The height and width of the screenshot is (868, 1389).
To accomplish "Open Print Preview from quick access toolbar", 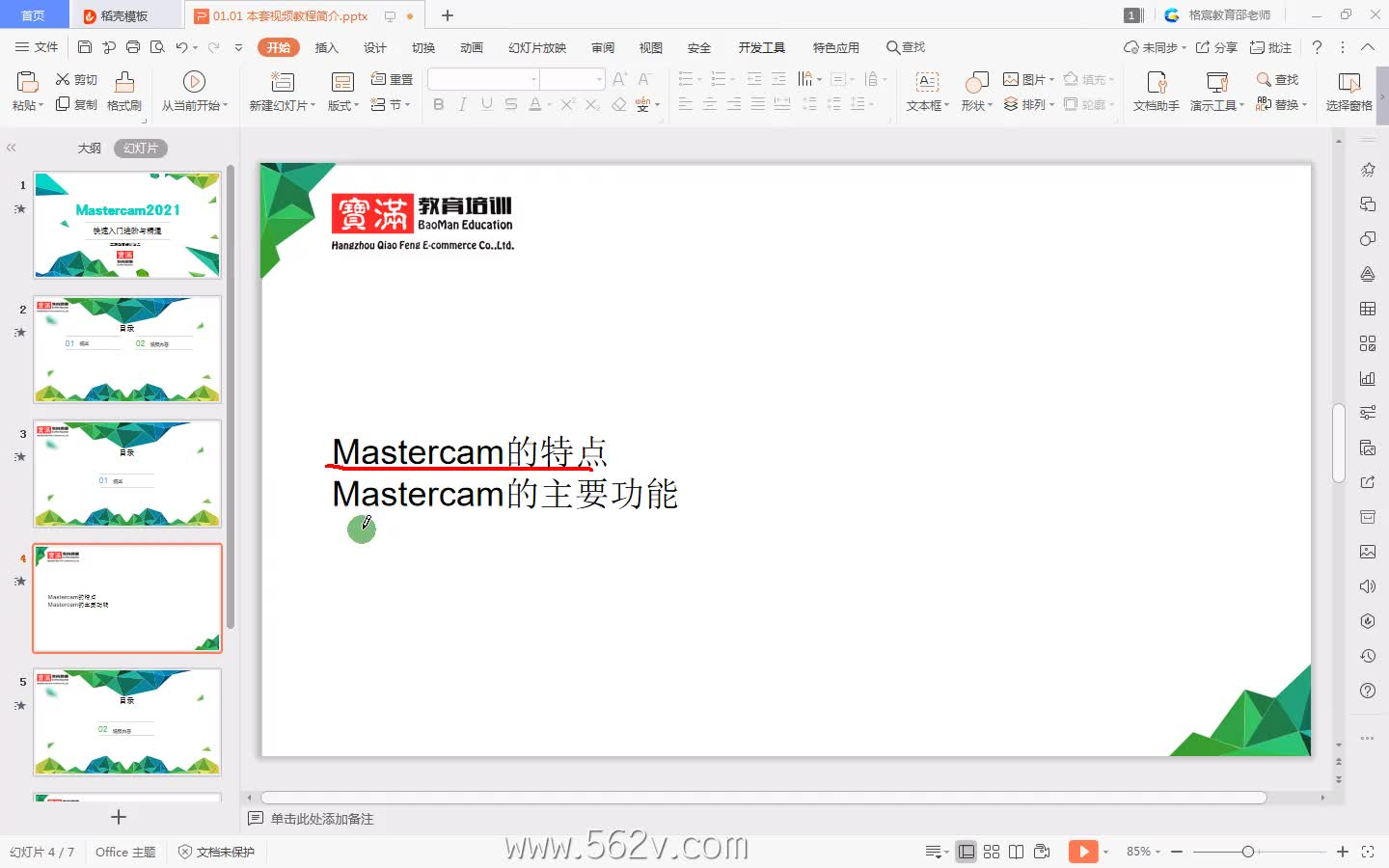I will click(x=157, y=46).
